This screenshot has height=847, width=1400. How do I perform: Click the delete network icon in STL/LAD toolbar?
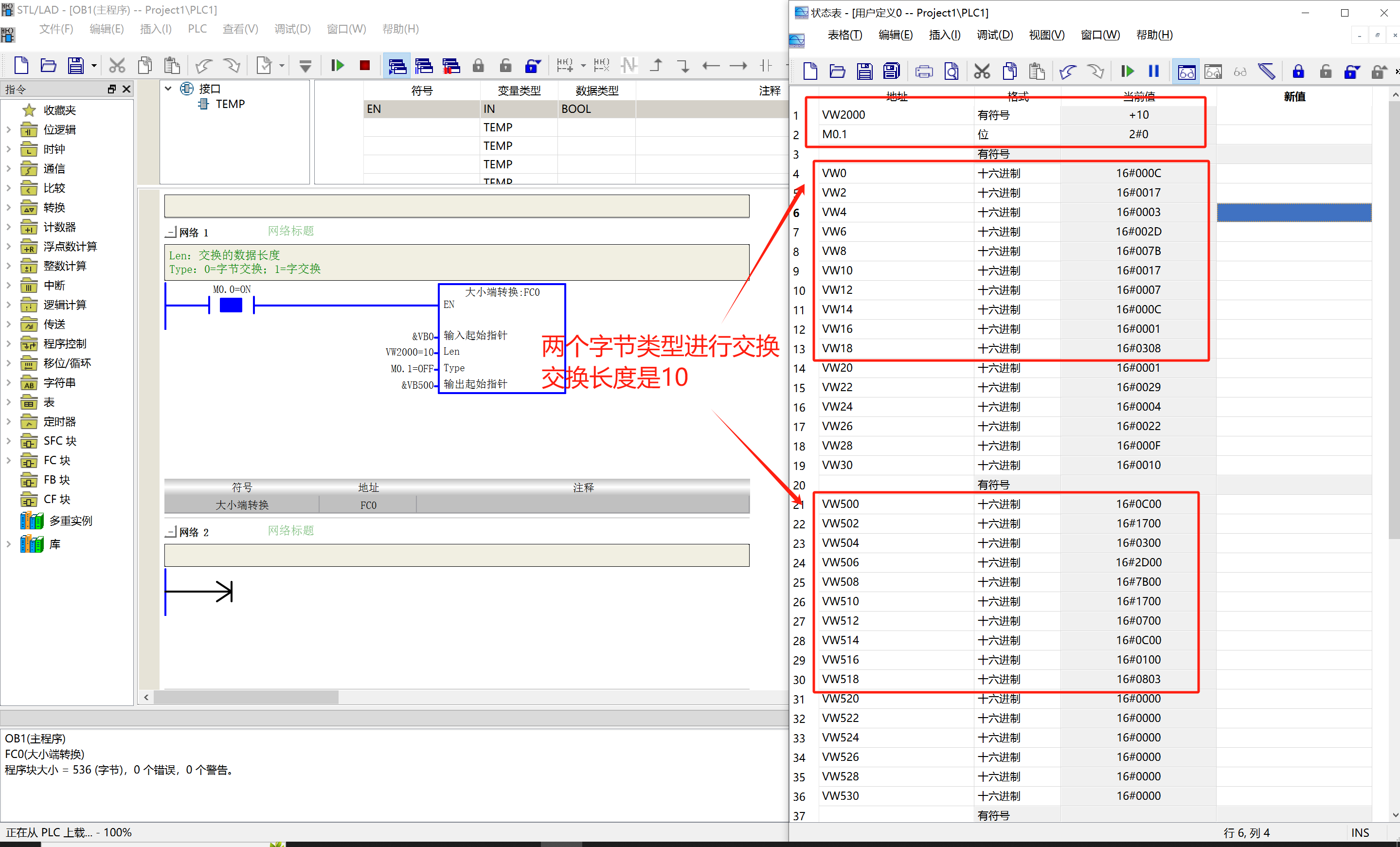[601, 66]
